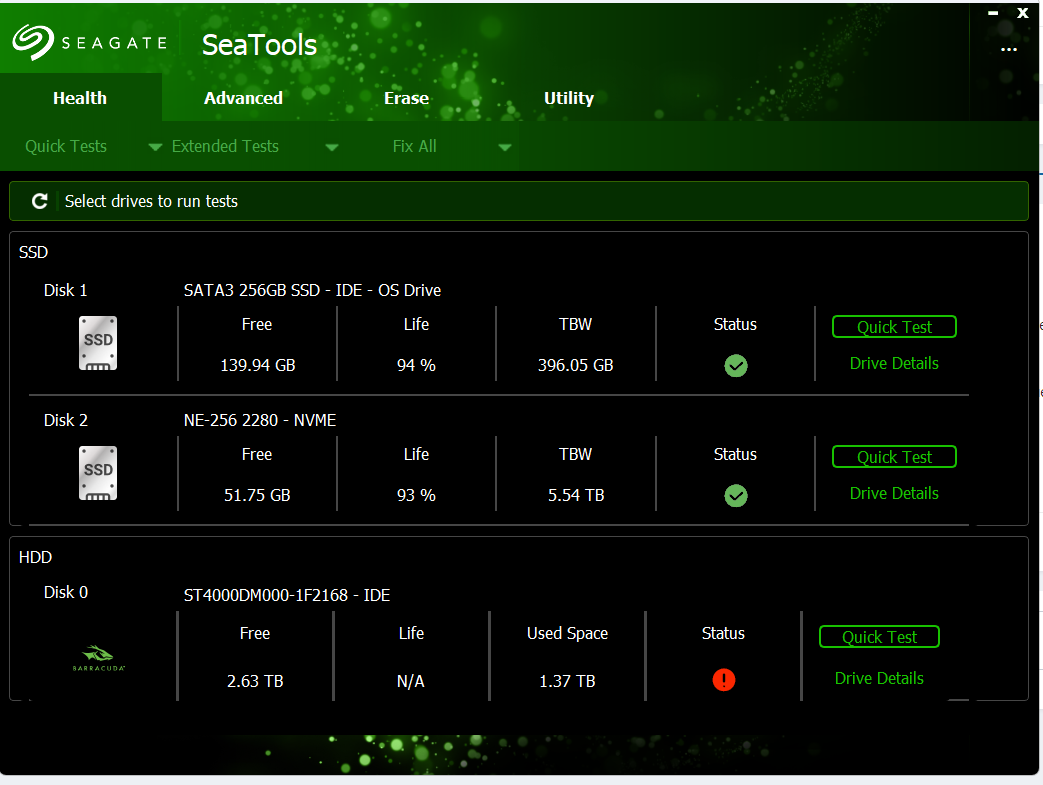Click the 139.94 GB free value
Image resolution: width=1043 pixels, height=785 pixels.
click(257, 365)
